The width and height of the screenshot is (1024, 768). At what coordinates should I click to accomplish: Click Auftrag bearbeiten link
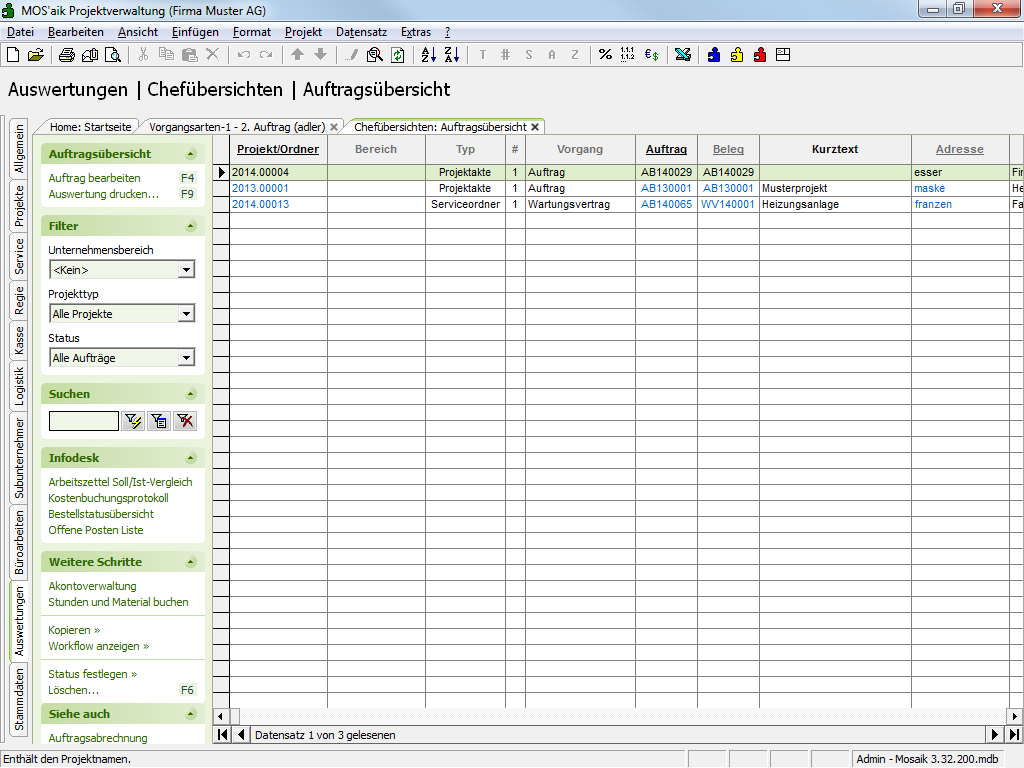(x=94, y=178)
